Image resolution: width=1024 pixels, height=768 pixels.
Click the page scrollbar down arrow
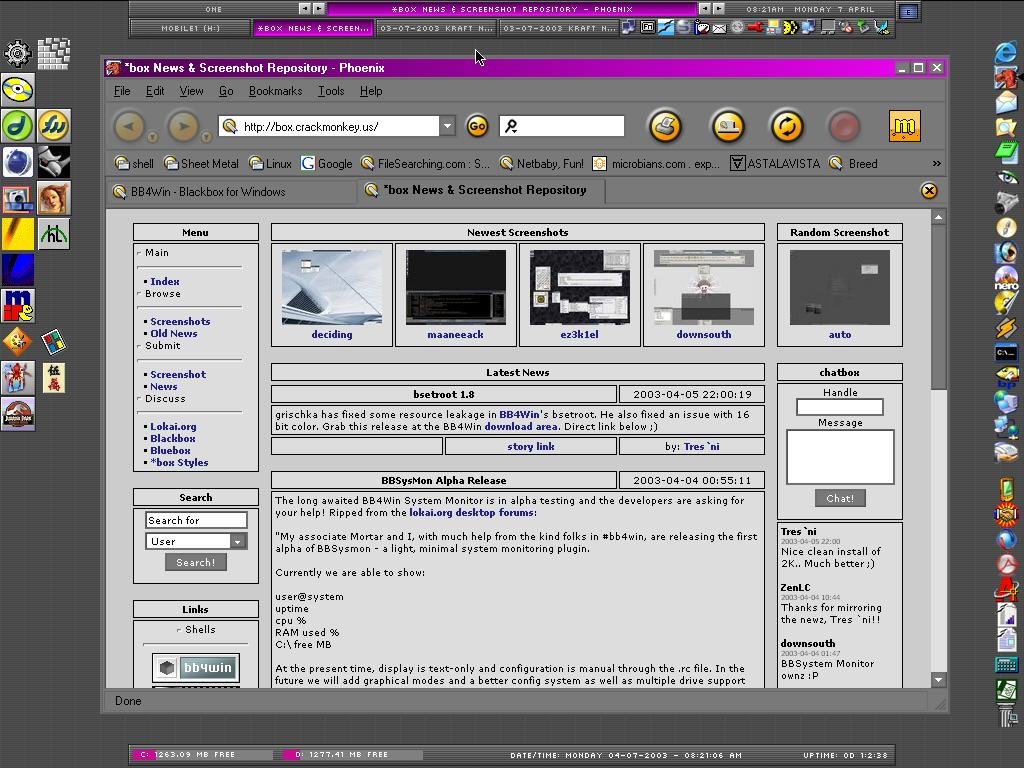pyautogui.click(x=938, y=680)
